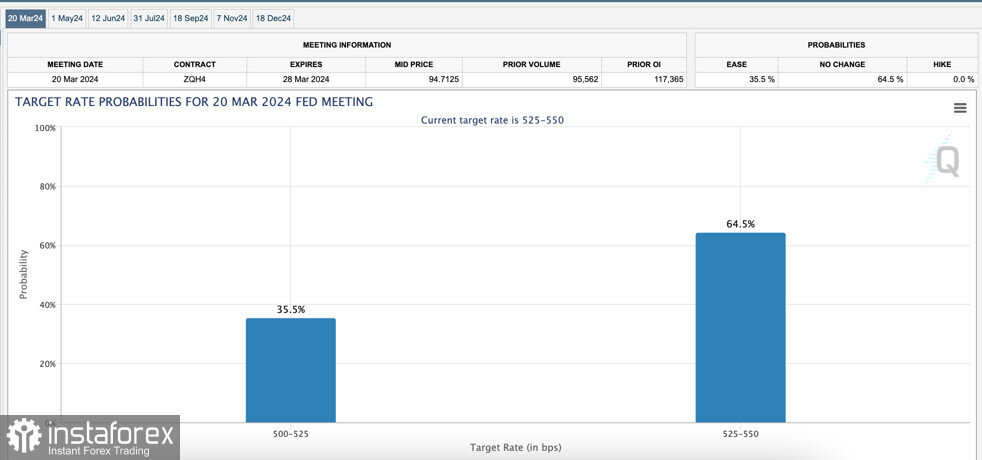Click the MEETING INFORMATION header
982x460 pixels.
pos(347,45)
